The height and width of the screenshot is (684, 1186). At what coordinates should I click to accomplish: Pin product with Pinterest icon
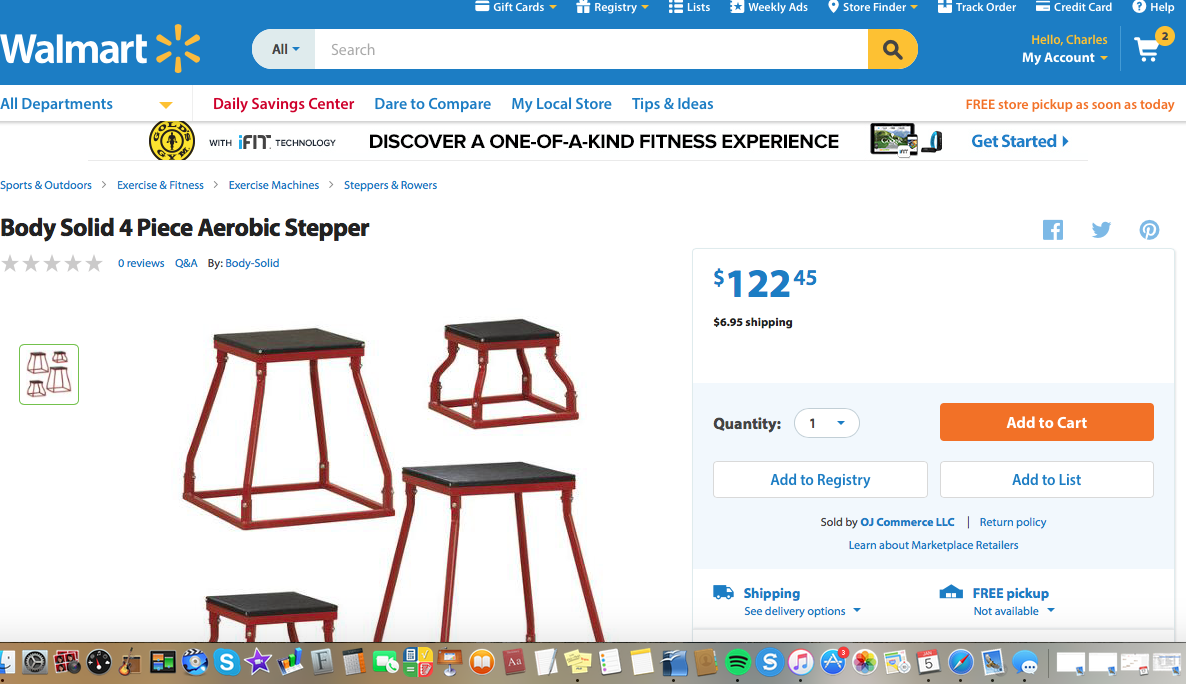(x=1149, y=230)
